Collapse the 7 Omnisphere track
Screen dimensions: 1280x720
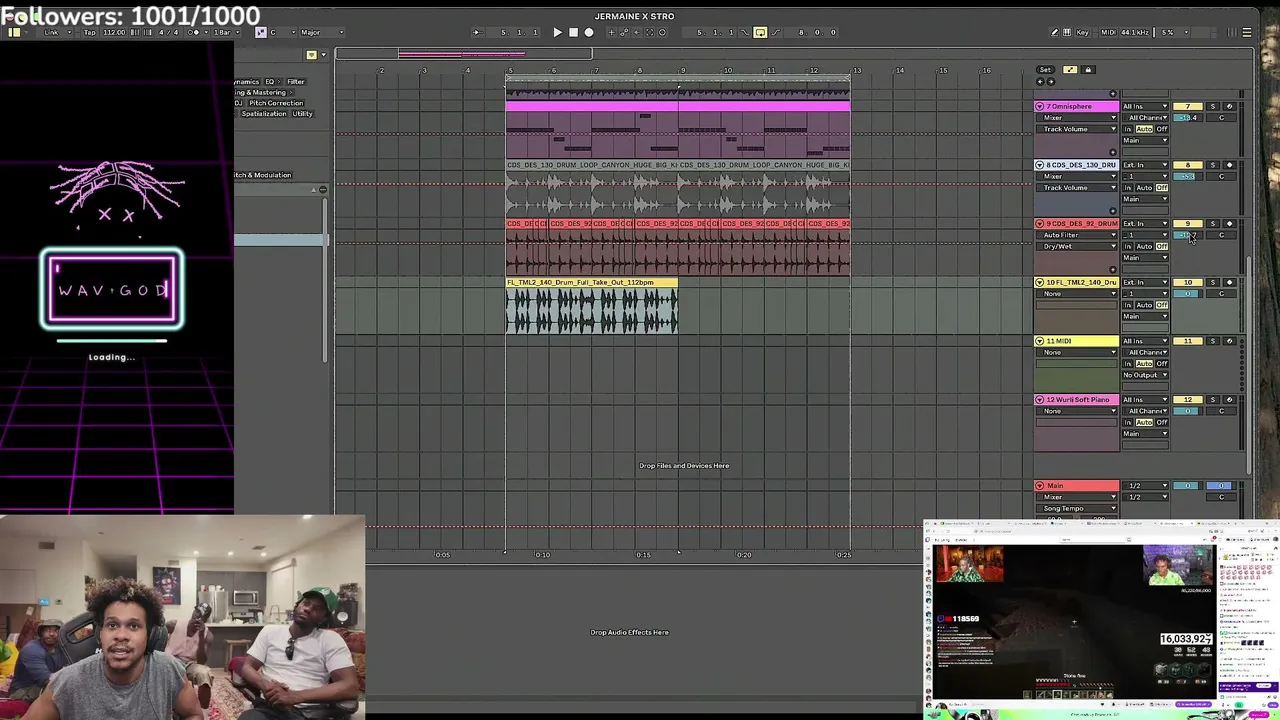[x=1040, y=106]
